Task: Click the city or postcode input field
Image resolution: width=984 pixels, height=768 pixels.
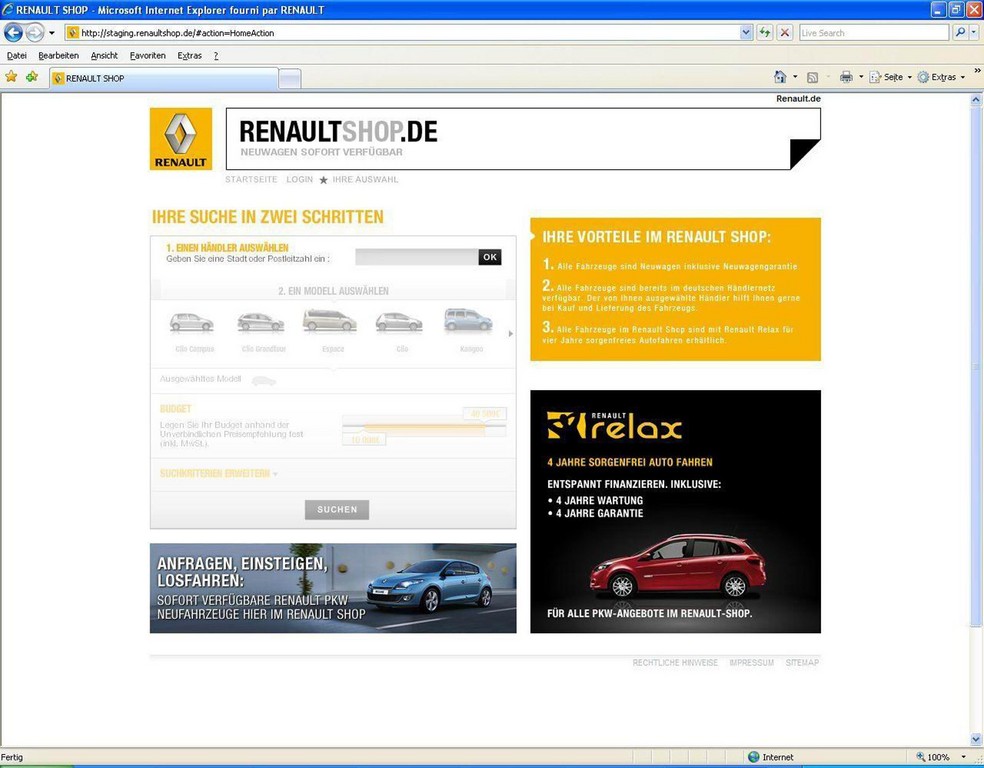Action: tap(417, 257)
